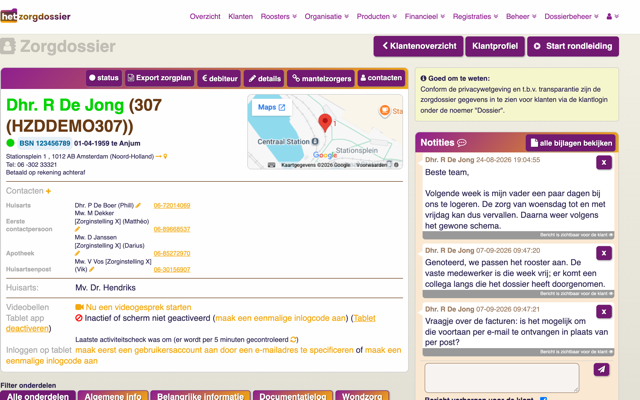The image size is (640, 400).
Task: Delete the note dated 24-08-2026 19:04:55
Action: (604, 162)
